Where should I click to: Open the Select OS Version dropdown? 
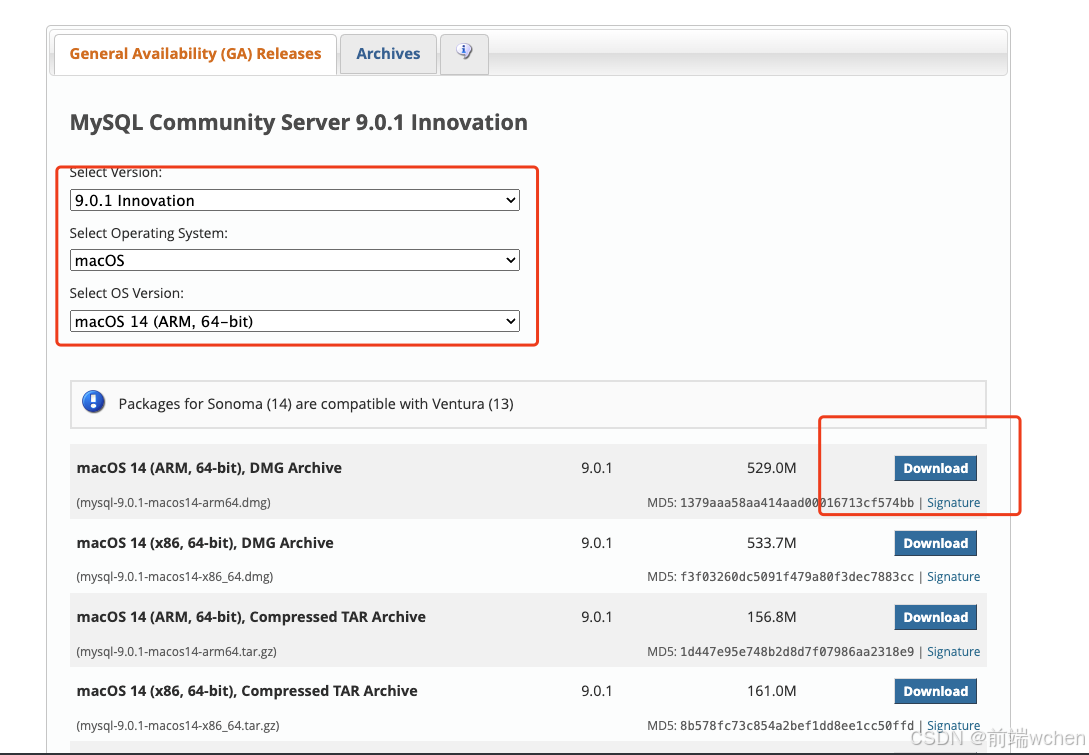294,321
